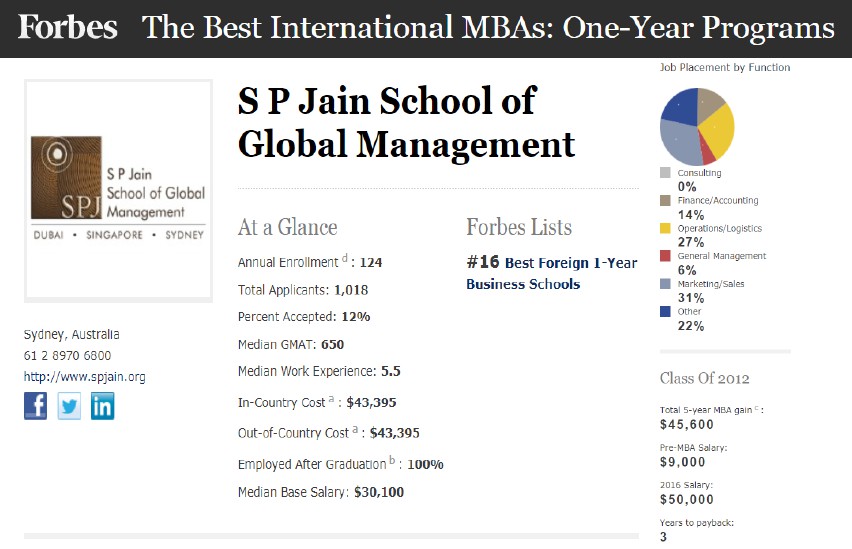The height and width of the screenshot is (549, 852).
Task: Open the LinkedIn icon link
Action: pos(103,405)
